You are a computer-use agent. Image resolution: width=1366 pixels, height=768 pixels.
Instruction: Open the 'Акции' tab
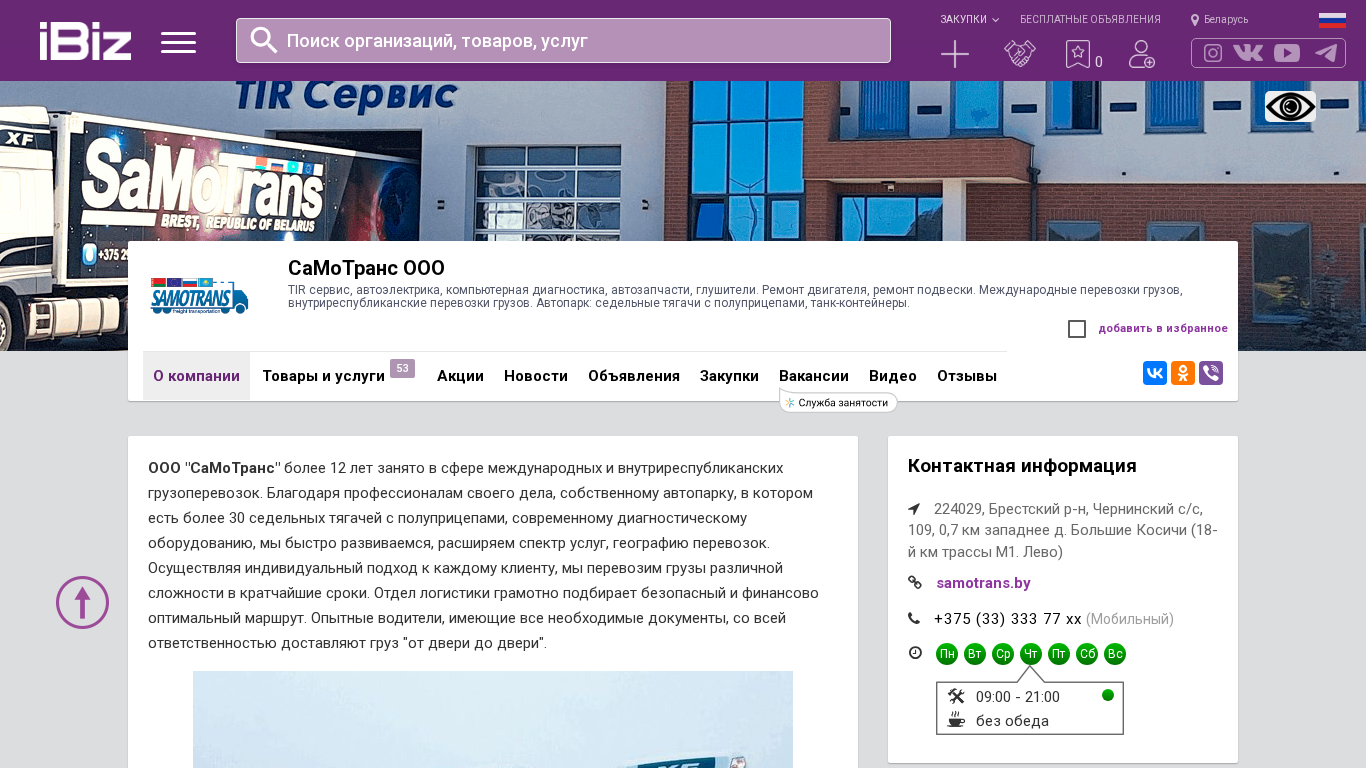tap(460, 376)
